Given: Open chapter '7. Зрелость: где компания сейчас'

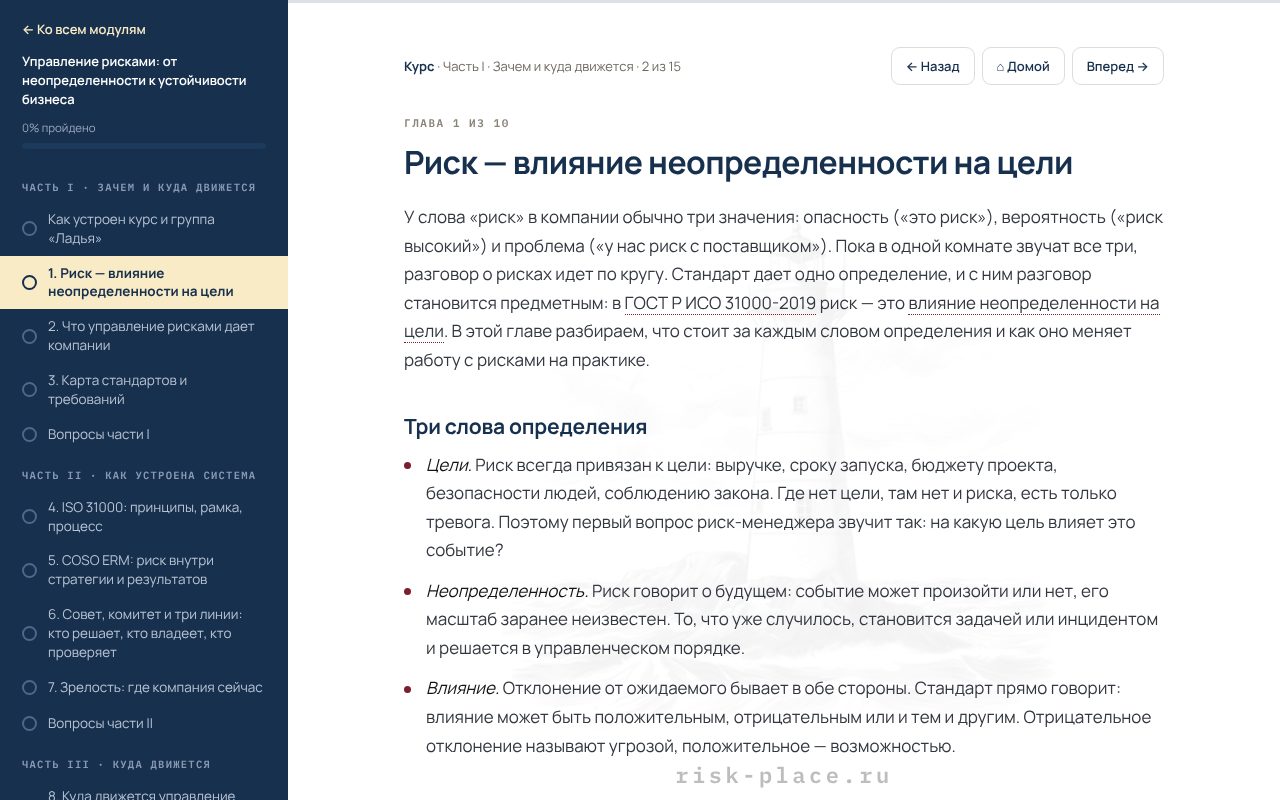Looking at the screenshot, I should [x=144, y=688].
